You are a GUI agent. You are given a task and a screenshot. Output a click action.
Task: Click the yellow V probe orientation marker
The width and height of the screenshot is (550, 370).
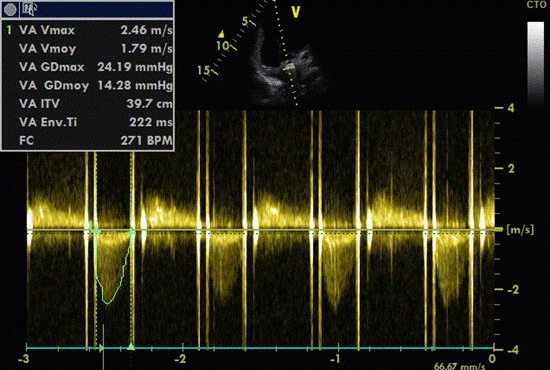tap(296, 12)
